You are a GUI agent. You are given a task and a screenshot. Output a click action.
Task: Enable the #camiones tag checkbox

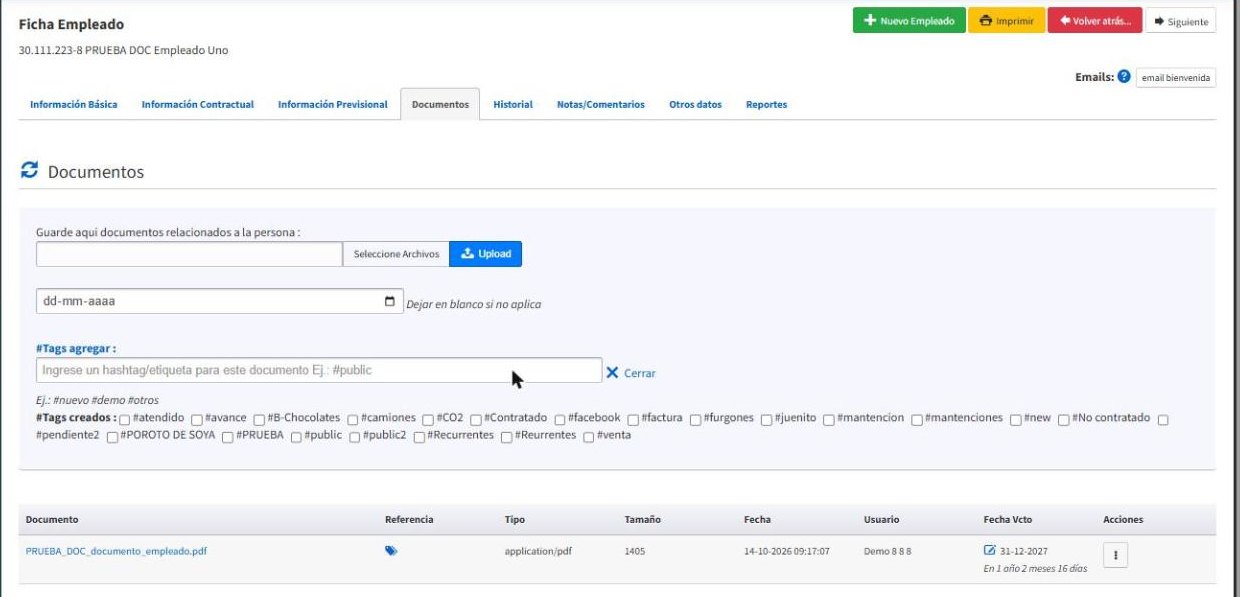click(x=353, y=419)
